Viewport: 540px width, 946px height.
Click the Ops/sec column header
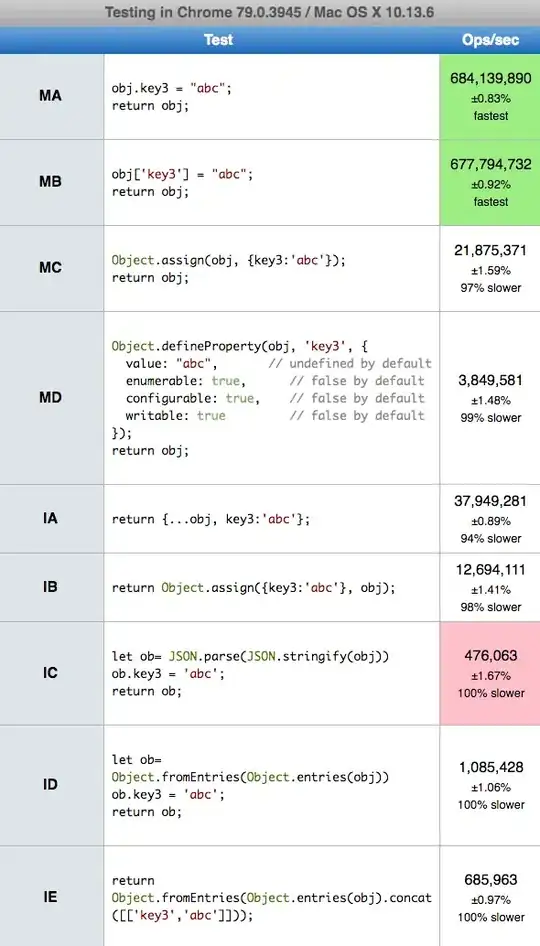click(x=490, y=40)
